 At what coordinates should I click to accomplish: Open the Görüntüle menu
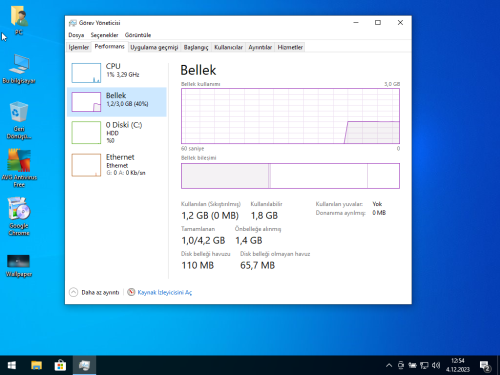click(x=138, y=35)
